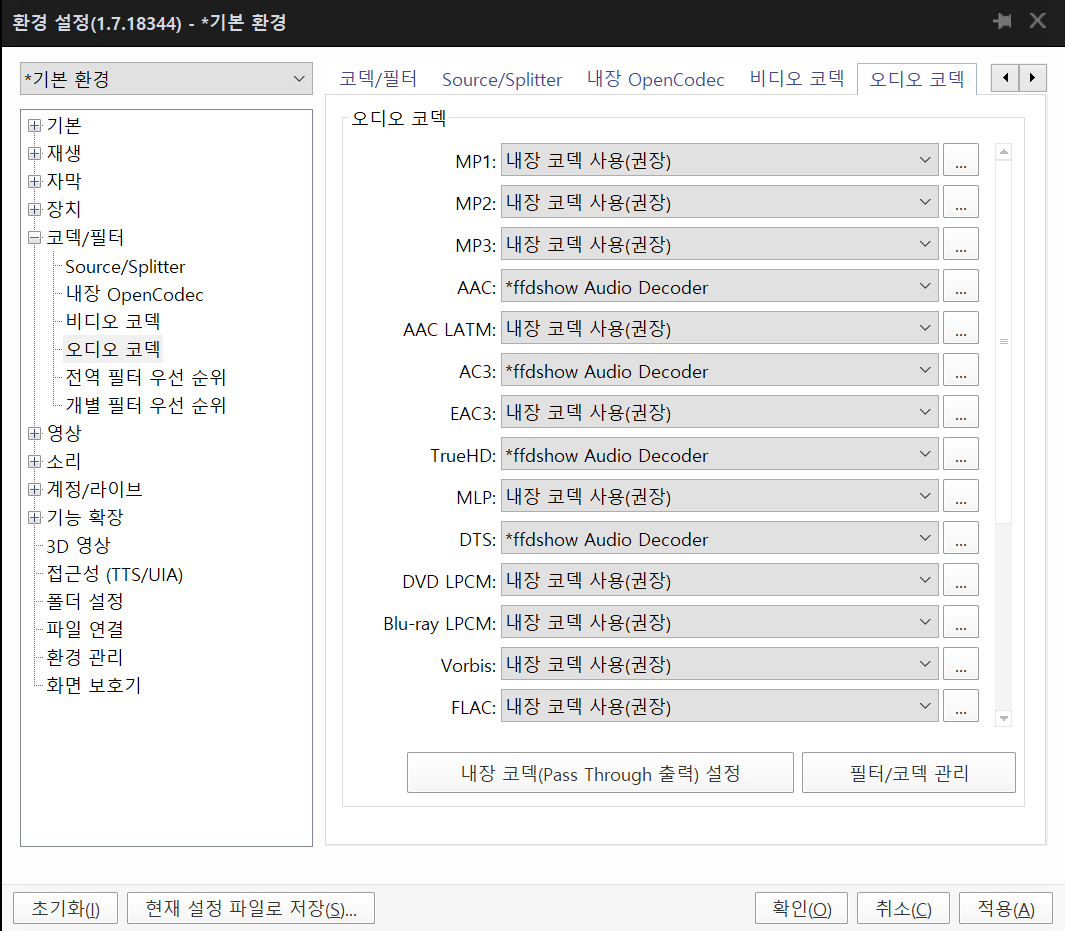Viewport: 1065px width, 931px height.
Task: Select 개별 필터 우선 순위 tree item
Action: tap(145, 405)
